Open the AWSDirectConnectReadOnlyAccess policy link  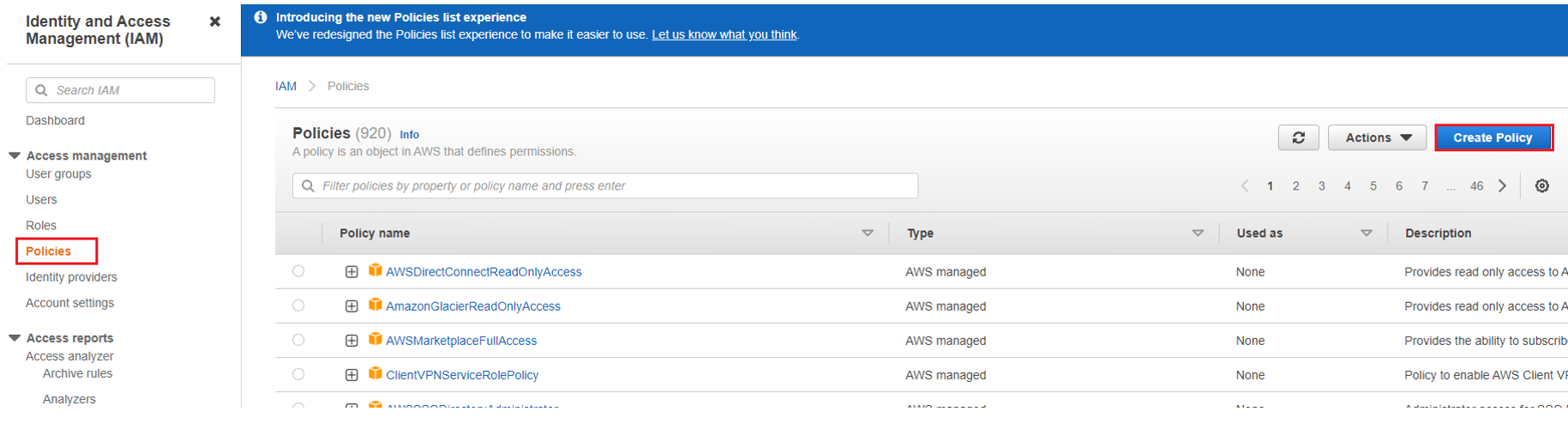[484, 272]
